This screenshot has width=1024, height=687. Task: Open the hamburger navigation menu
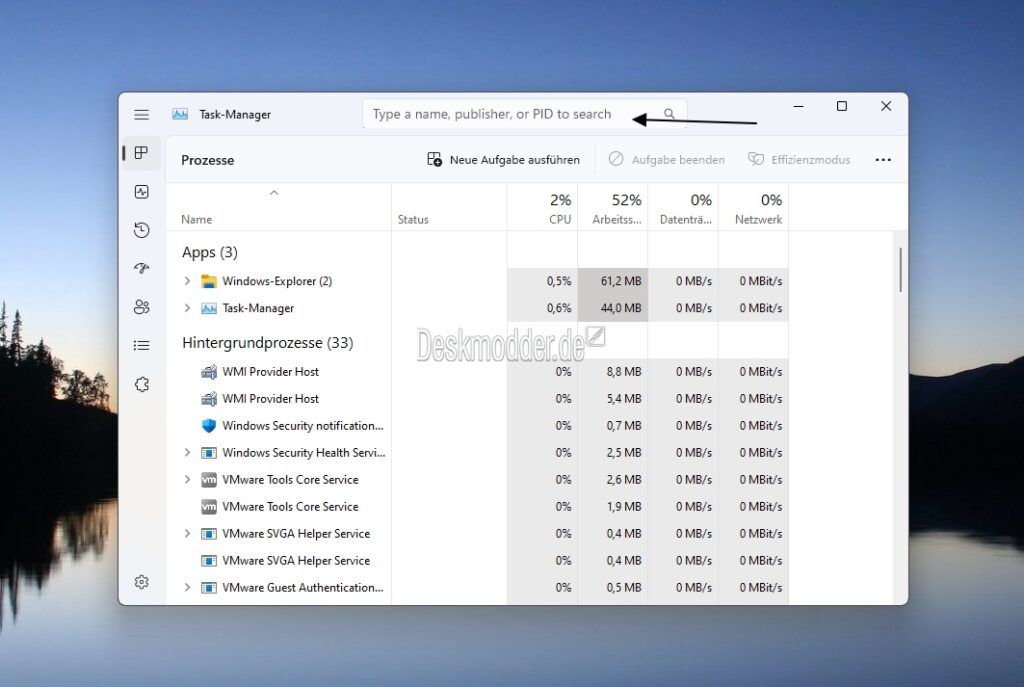(x=142, y=115)
